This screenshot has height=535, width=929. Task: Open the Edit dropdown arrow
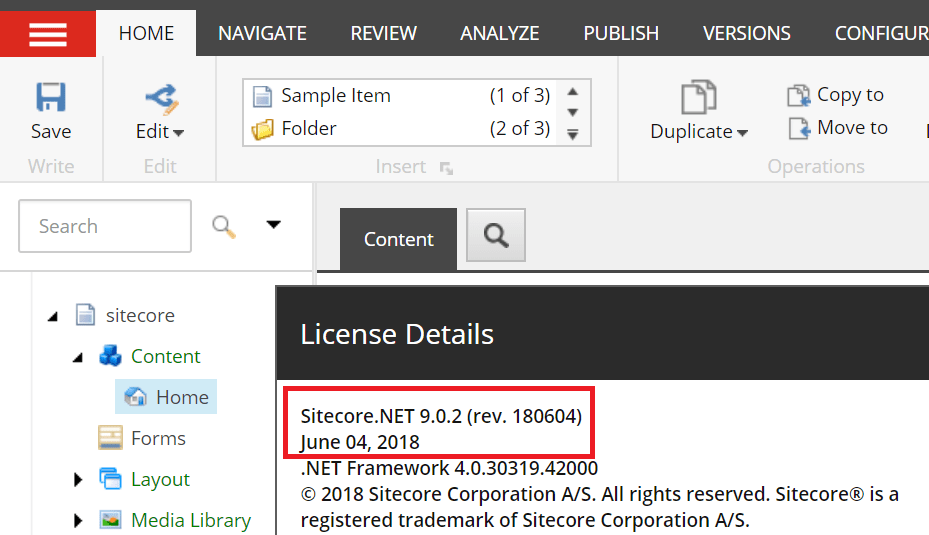coord(179,133)
